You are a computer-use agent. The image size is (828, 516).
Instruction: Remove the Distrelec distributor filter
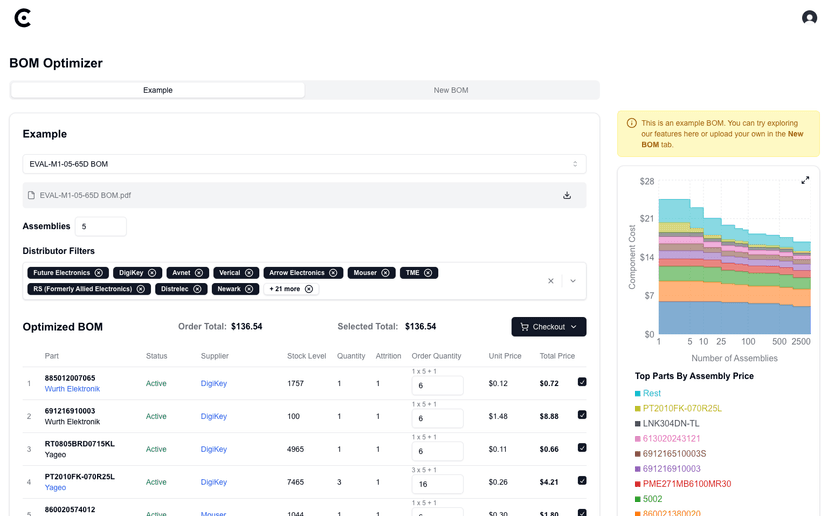click(197, 289)
